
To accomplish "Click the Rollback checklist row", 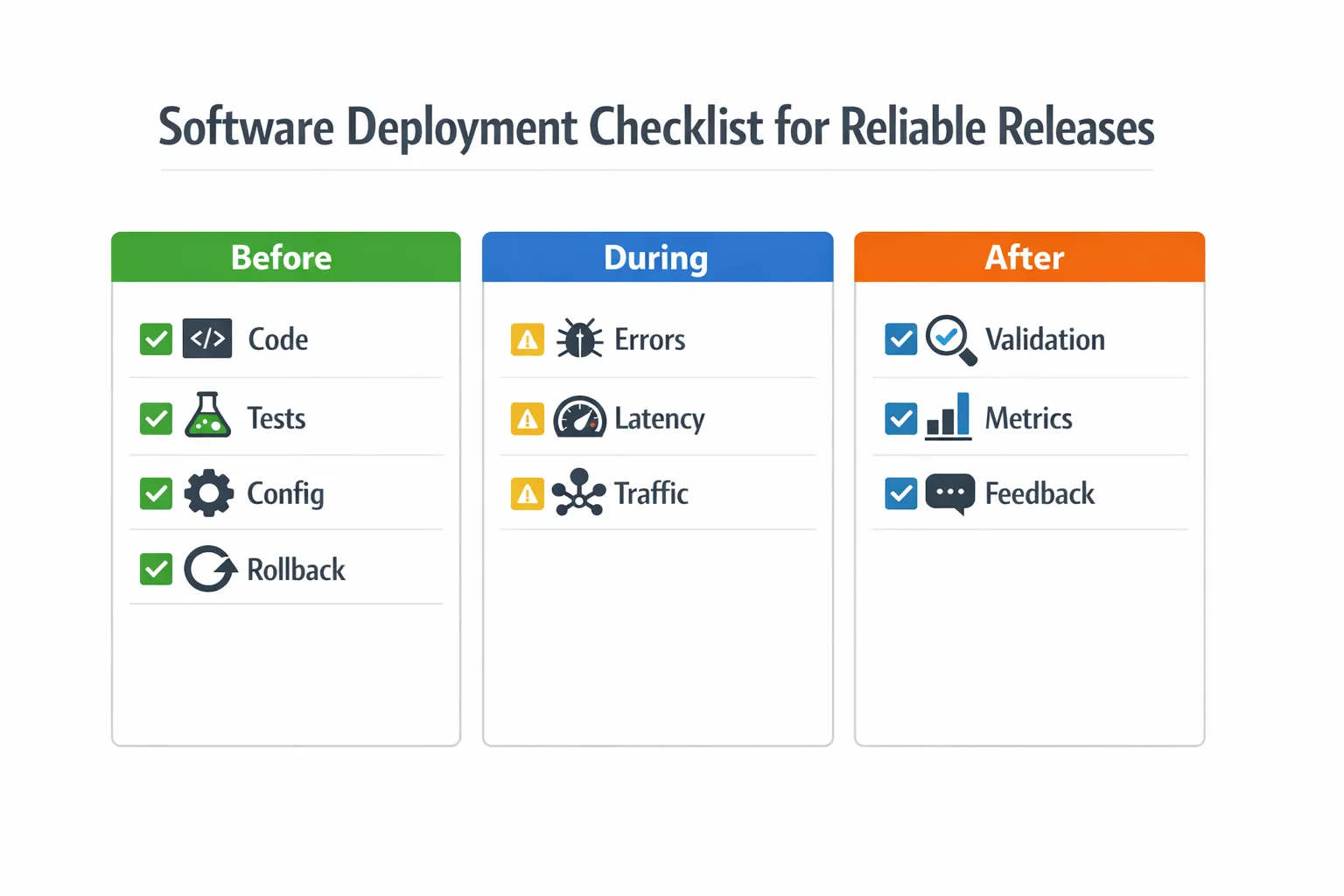I will click(285, 569).
